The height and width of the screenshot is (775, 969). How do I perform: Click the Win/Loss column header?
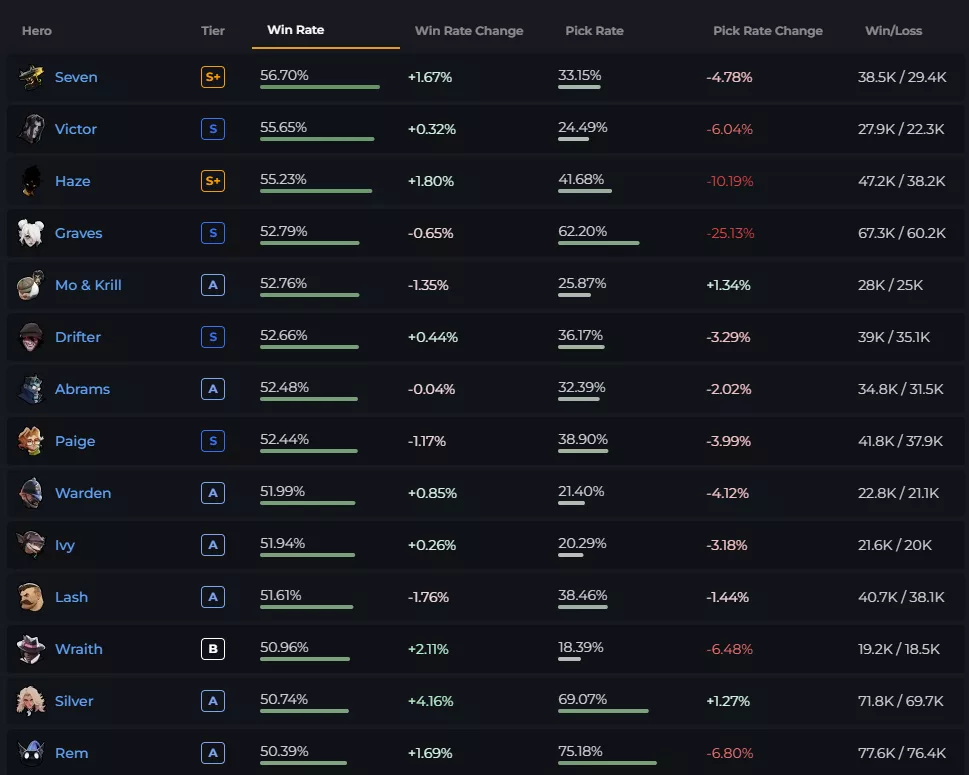893,31
